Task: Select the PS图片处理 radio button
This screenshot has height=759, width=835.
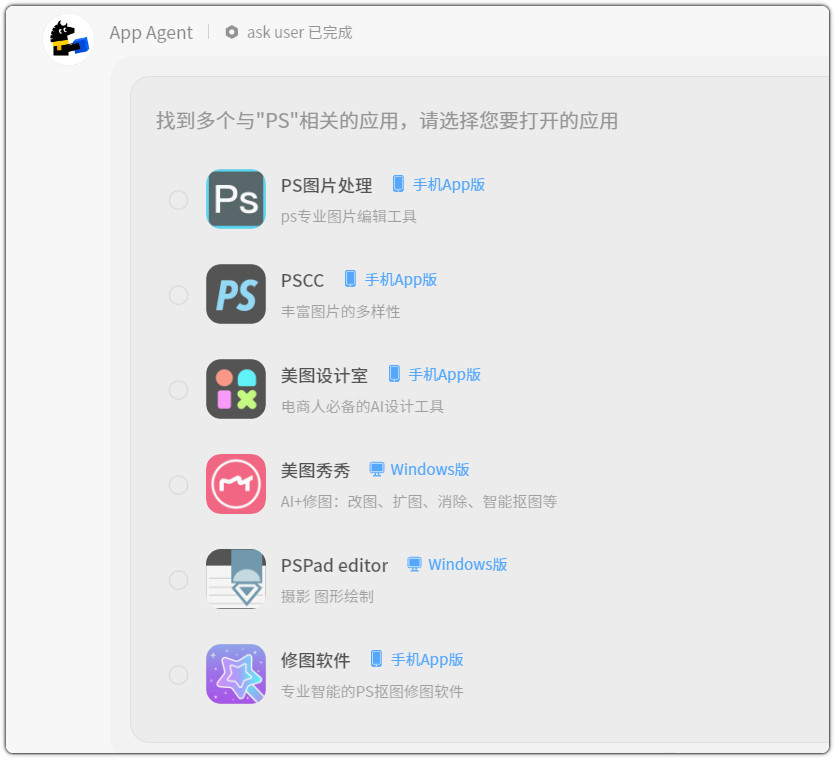Action: click(x=178, y=200)
